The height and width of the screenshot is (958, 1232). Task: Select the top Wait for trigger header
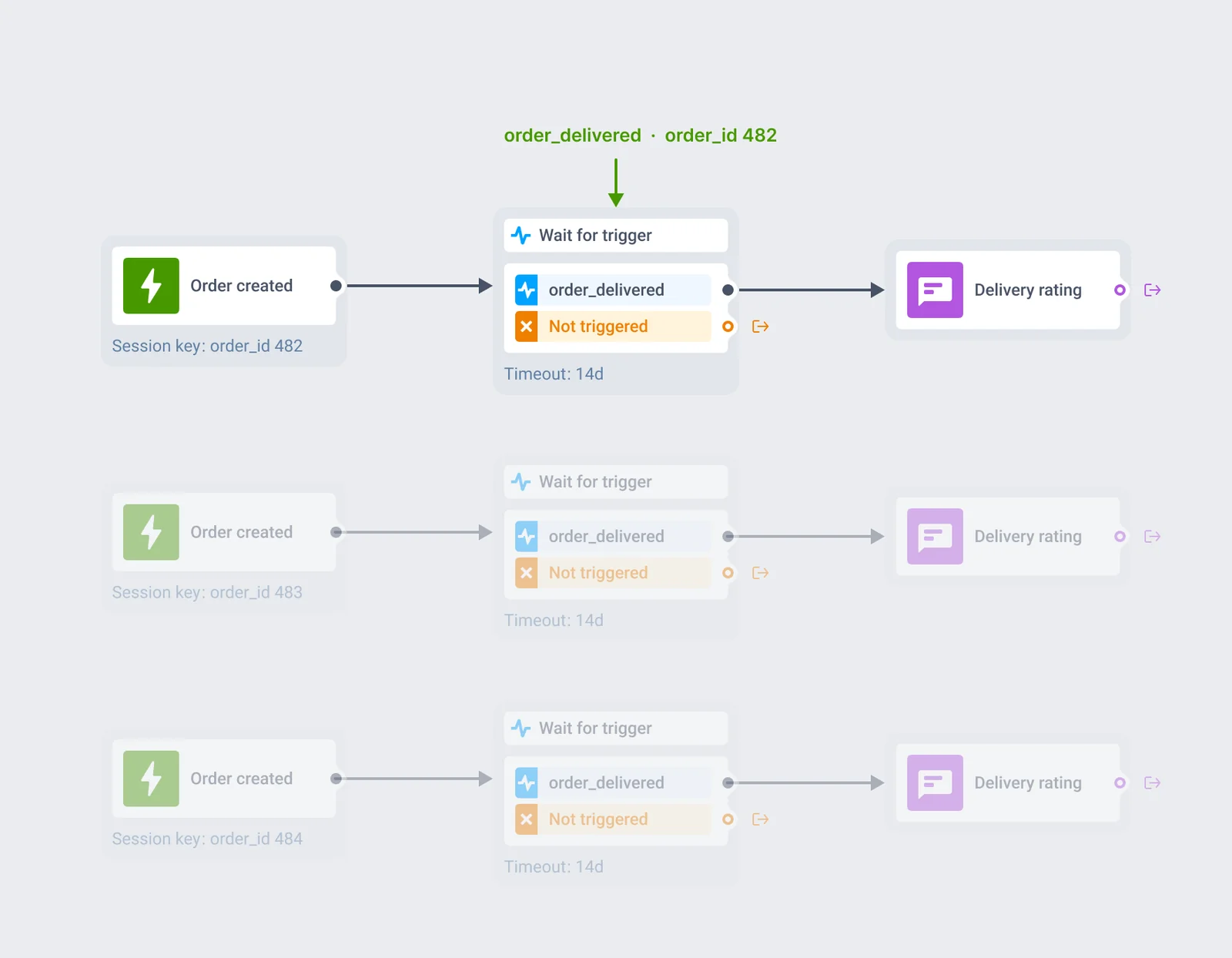coord(616,236)
